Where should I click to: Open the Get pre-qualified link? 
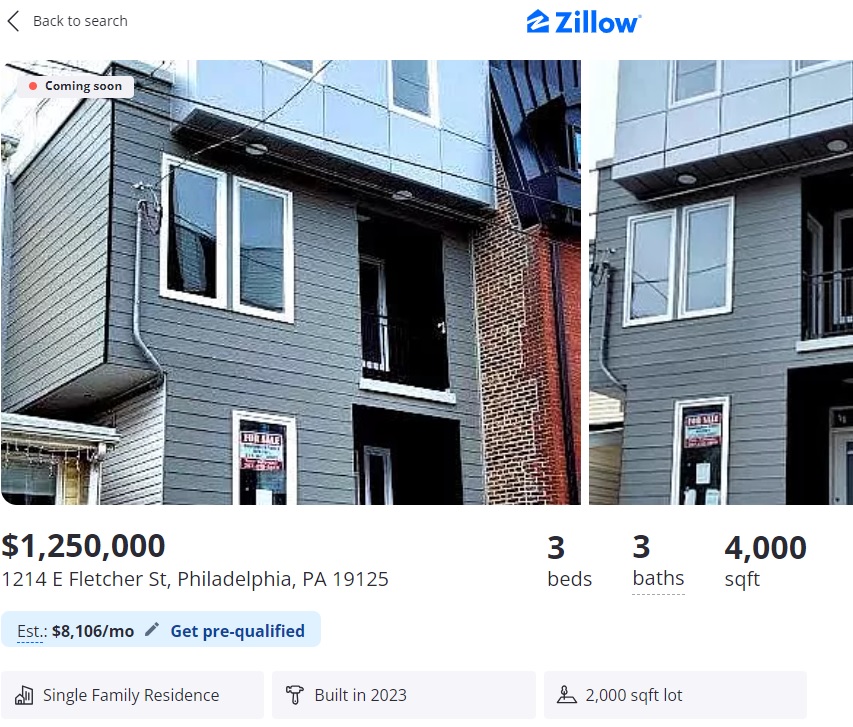(238, 631)
